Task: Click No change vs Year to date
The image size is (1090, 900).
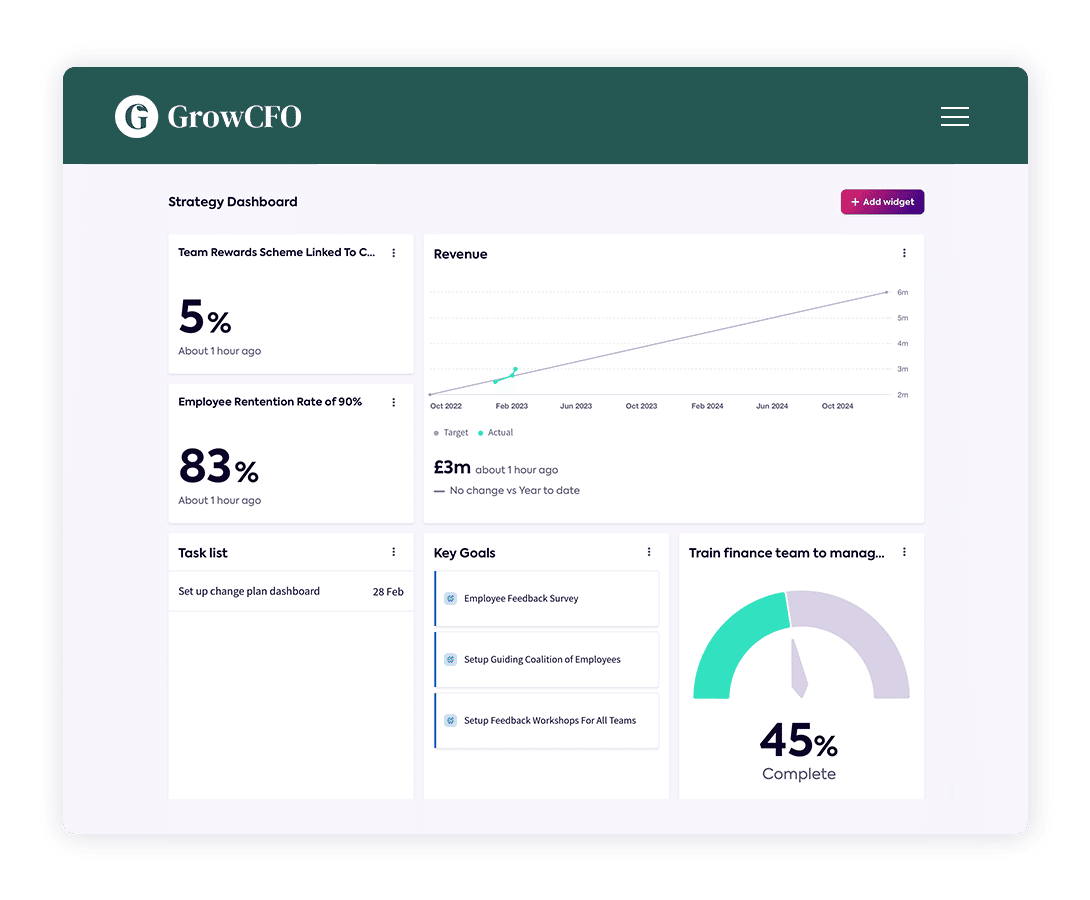Action: click(x=514, y=491)
